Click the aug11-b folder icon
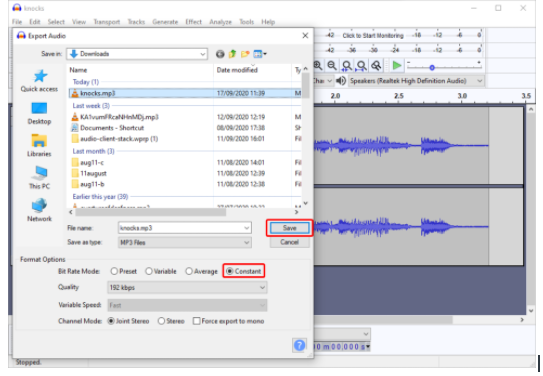This screenshot has height=376, width=543. point(75,184)
